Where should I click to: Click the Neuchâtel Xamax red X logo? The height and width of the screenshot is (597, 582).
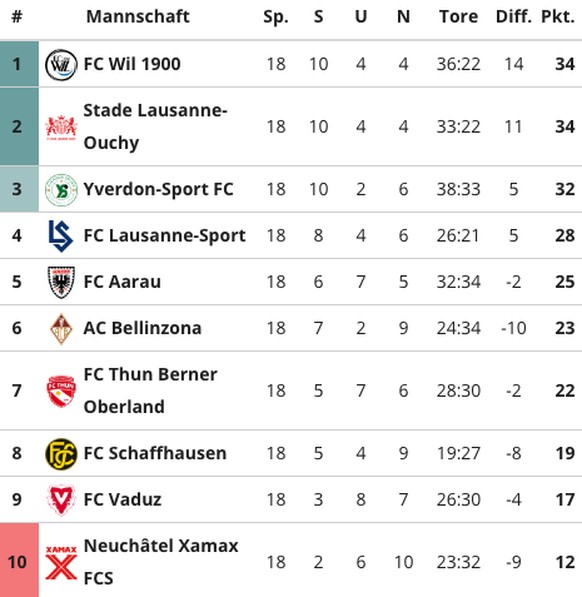tap(61, 563)
